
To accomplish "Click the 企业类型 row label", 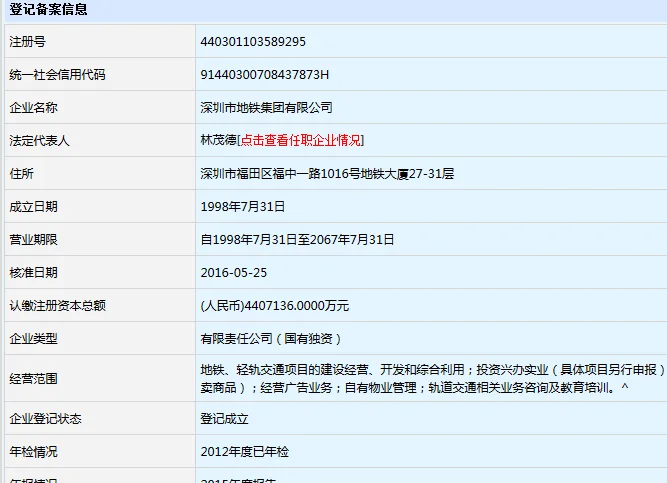I will pos(33,339).
